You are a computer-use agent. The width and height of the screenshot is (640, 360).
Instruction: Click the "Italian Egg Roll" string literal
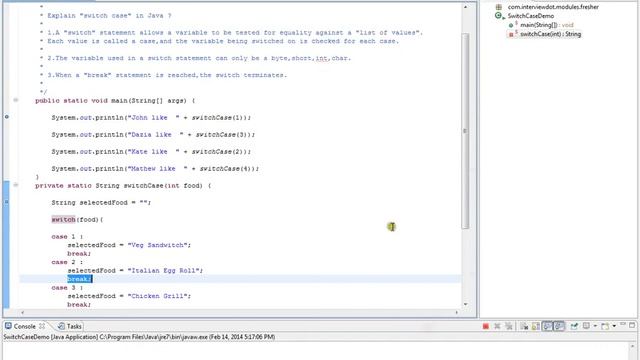coord(164,270)
